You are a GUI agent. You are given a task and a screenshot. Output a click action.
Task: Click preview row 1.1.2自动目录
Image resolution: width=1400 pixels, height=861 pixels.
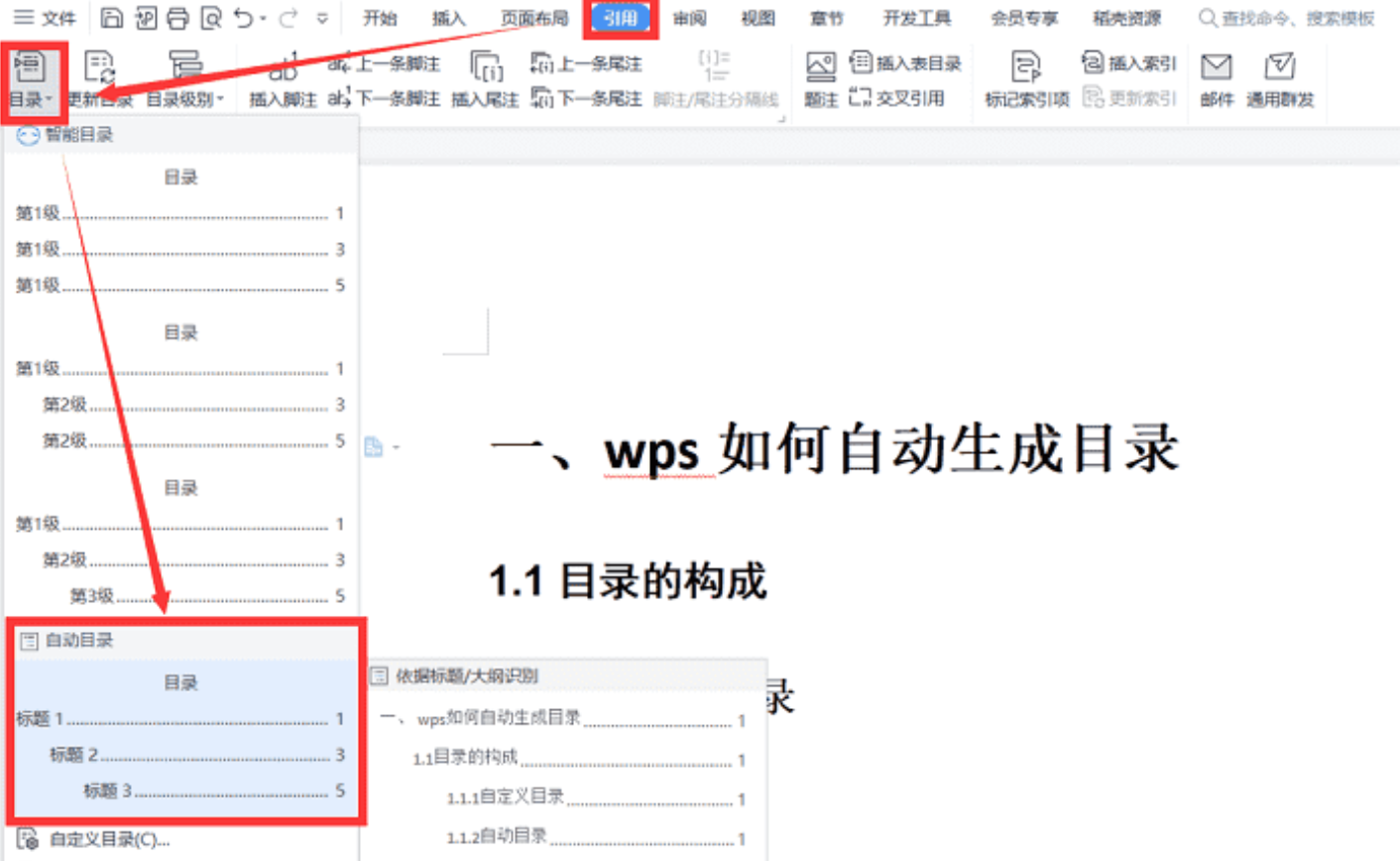[596, 837]
